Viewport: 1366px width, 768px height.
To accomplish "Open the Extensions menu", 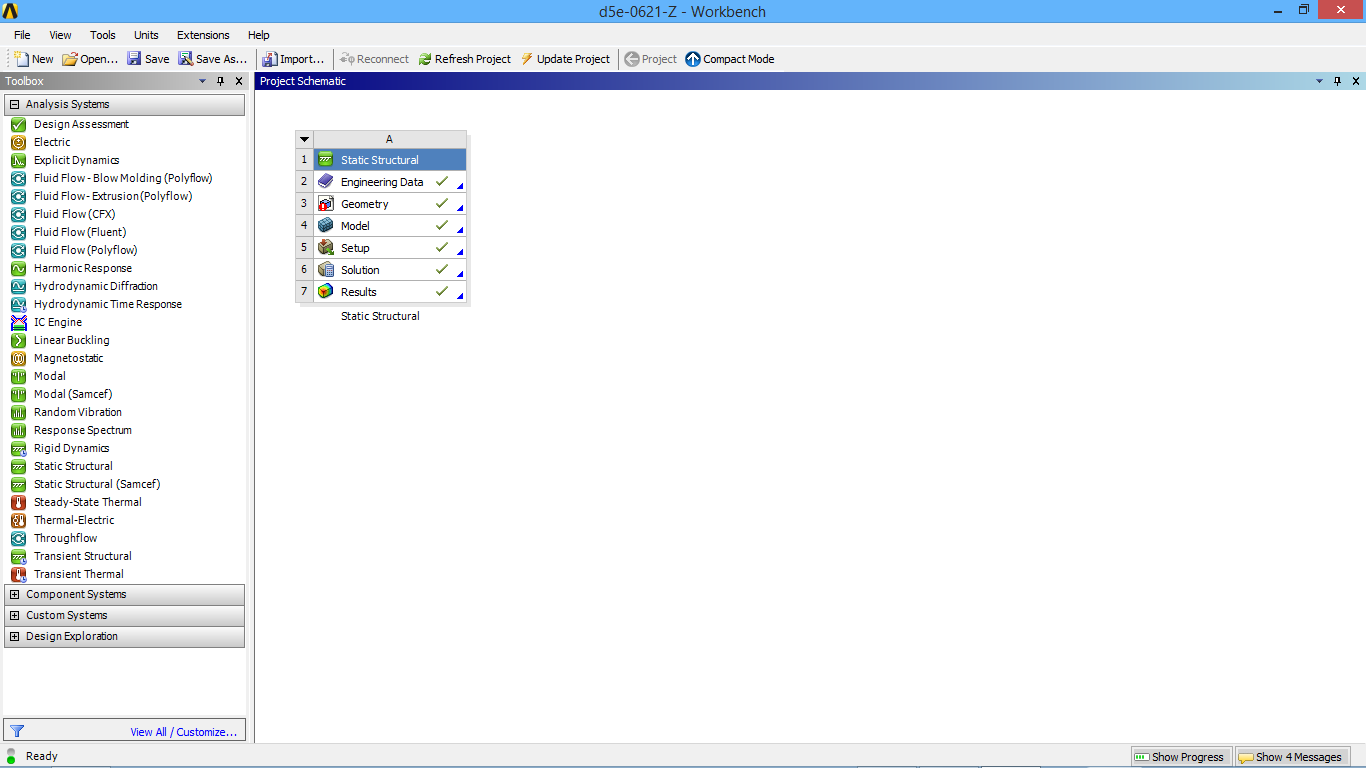I will [x=203, y=35].
